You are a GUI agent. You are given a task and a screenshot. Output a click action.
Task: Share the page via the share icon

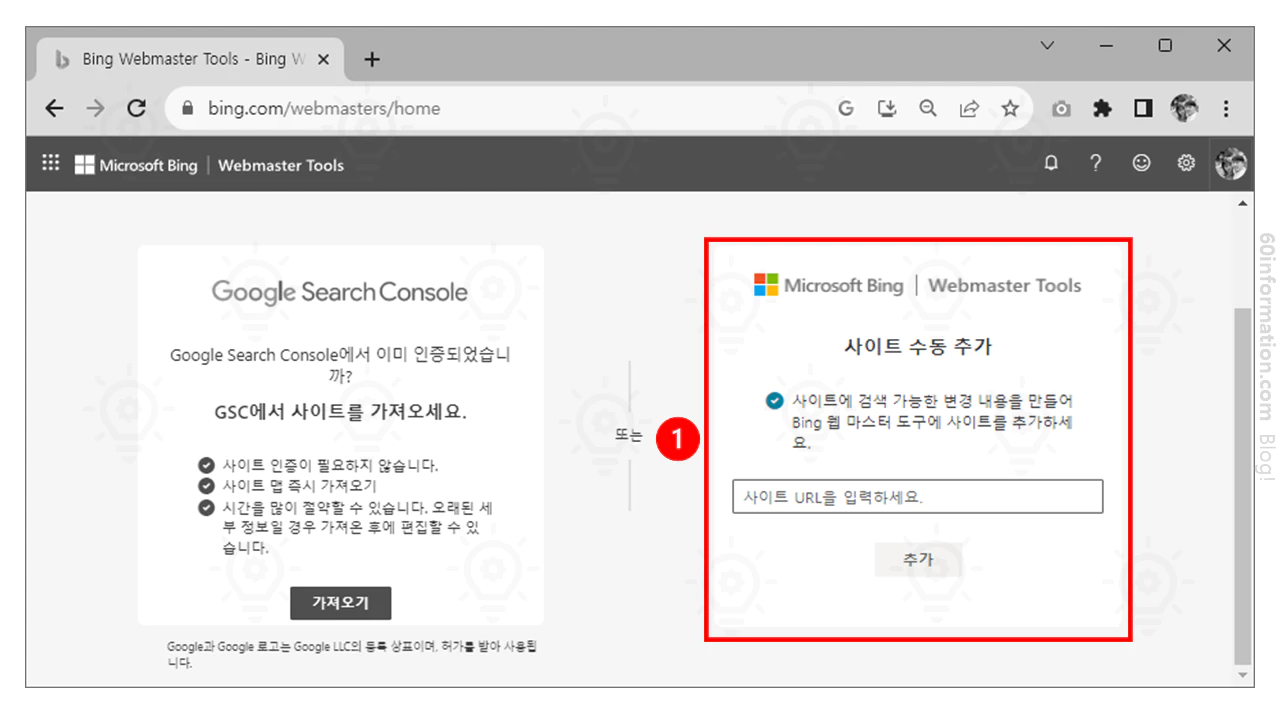coord(969,108)
